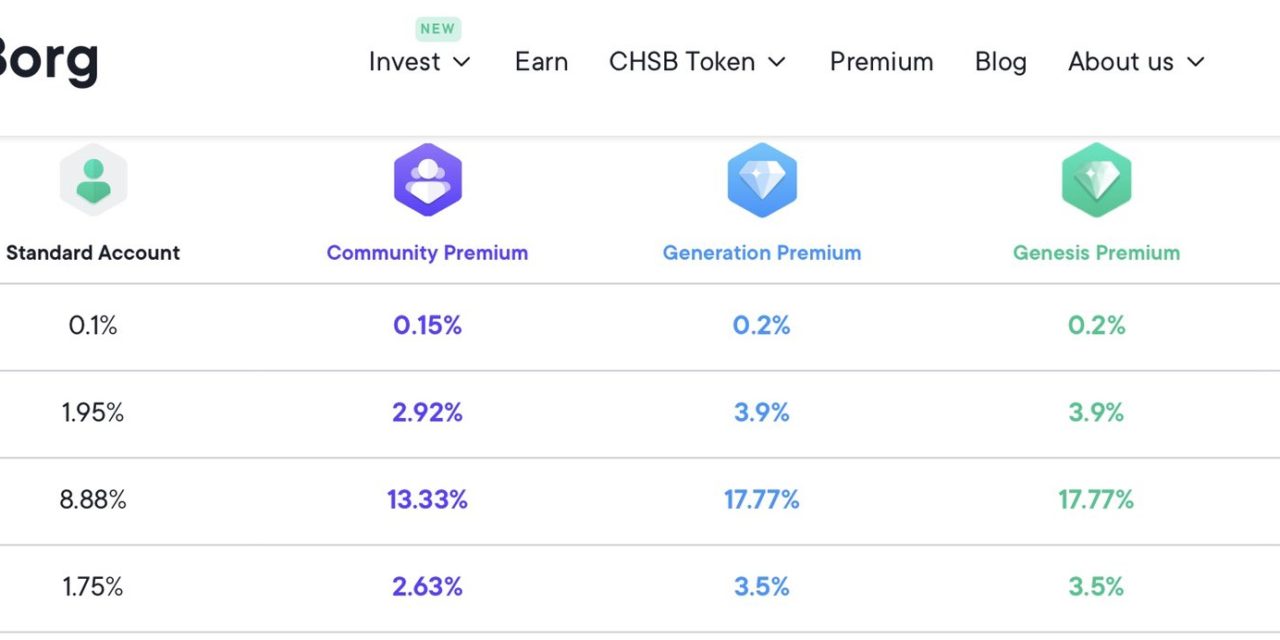Click the Standard Account 8.88% value
The height and width of the screenshot is (640, 1280).
click(93, 500)
